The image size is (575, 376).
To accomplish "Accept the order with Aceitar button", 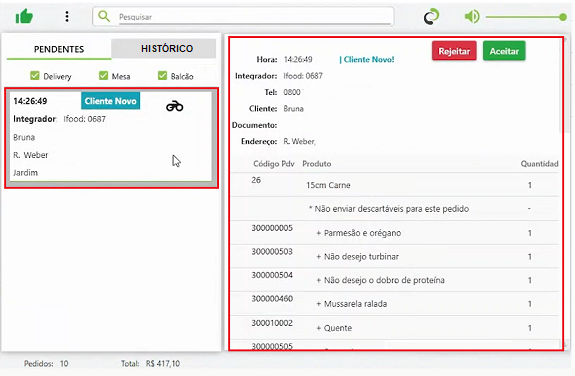I will coord(504,51).
